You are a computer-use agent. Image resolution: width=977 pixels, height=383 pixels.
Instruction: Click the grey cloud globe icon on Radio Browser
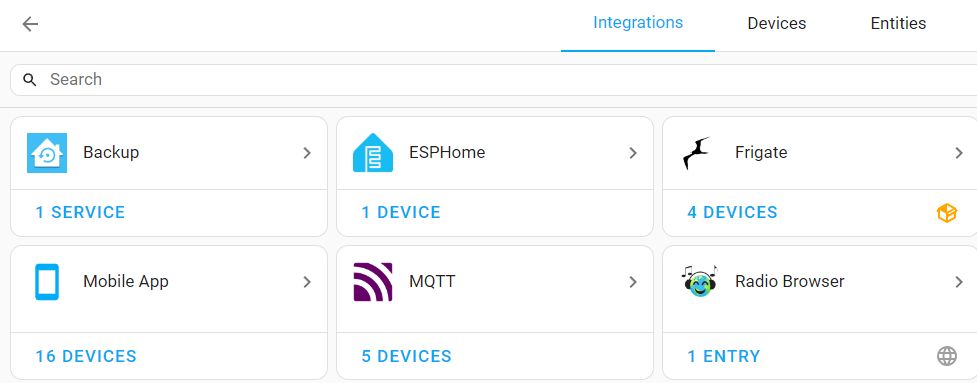point(946,356)
